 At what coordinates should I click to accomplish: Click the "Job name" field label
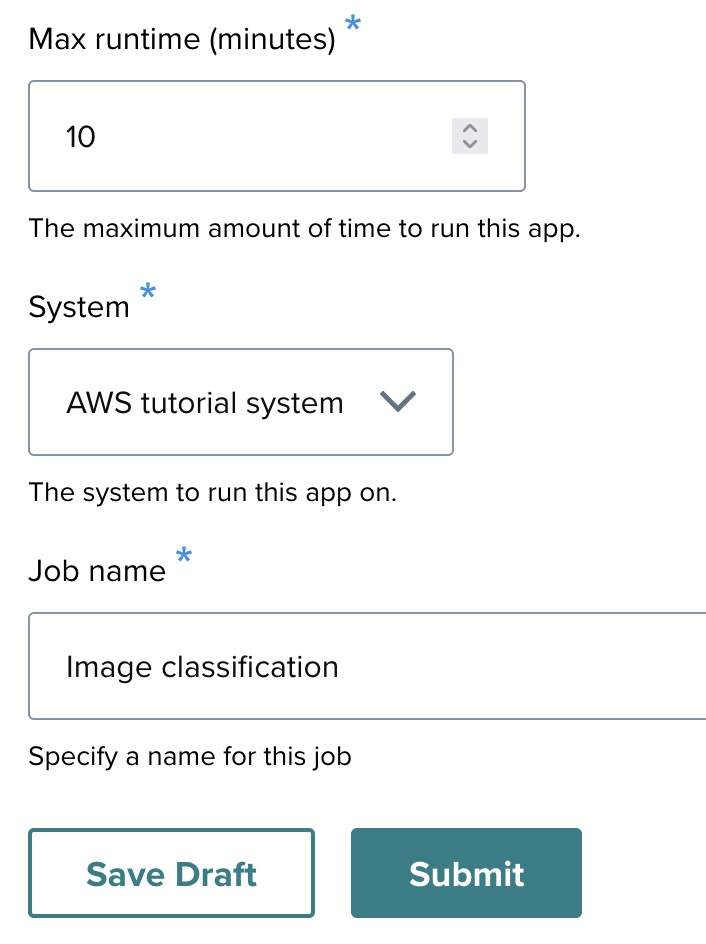click(x=97, y=571)
